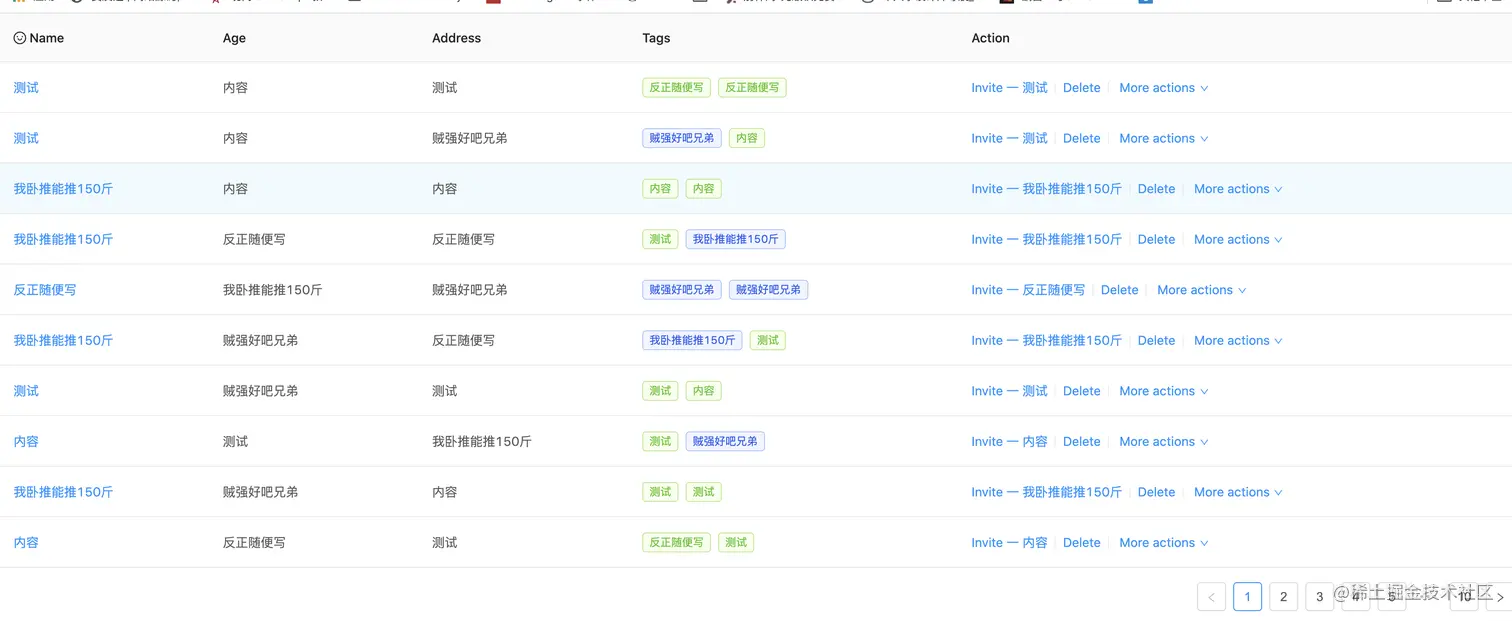Delete the highlighted row with address 内容
Image resolution: width=1512 pixels, height=621 pixels.
(1156, 189)
